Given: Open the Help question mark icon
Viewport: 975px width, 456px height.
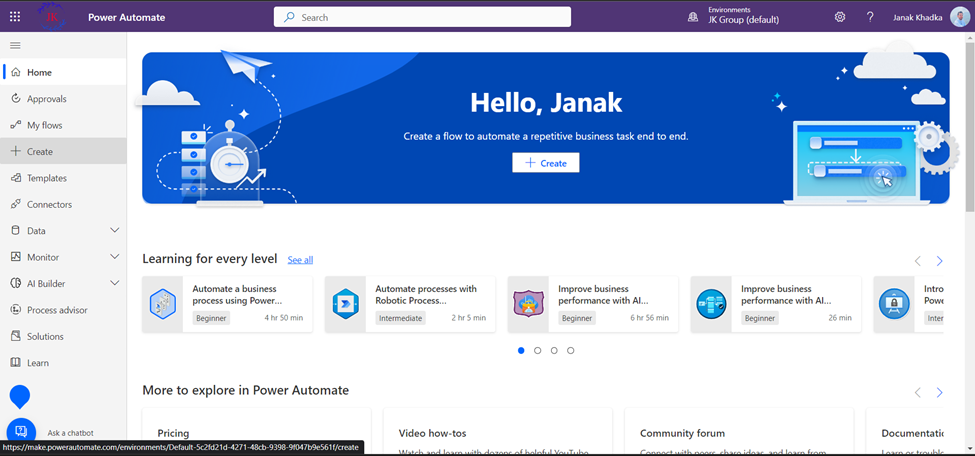Looking at the screenshot, I should click(871, 17).
